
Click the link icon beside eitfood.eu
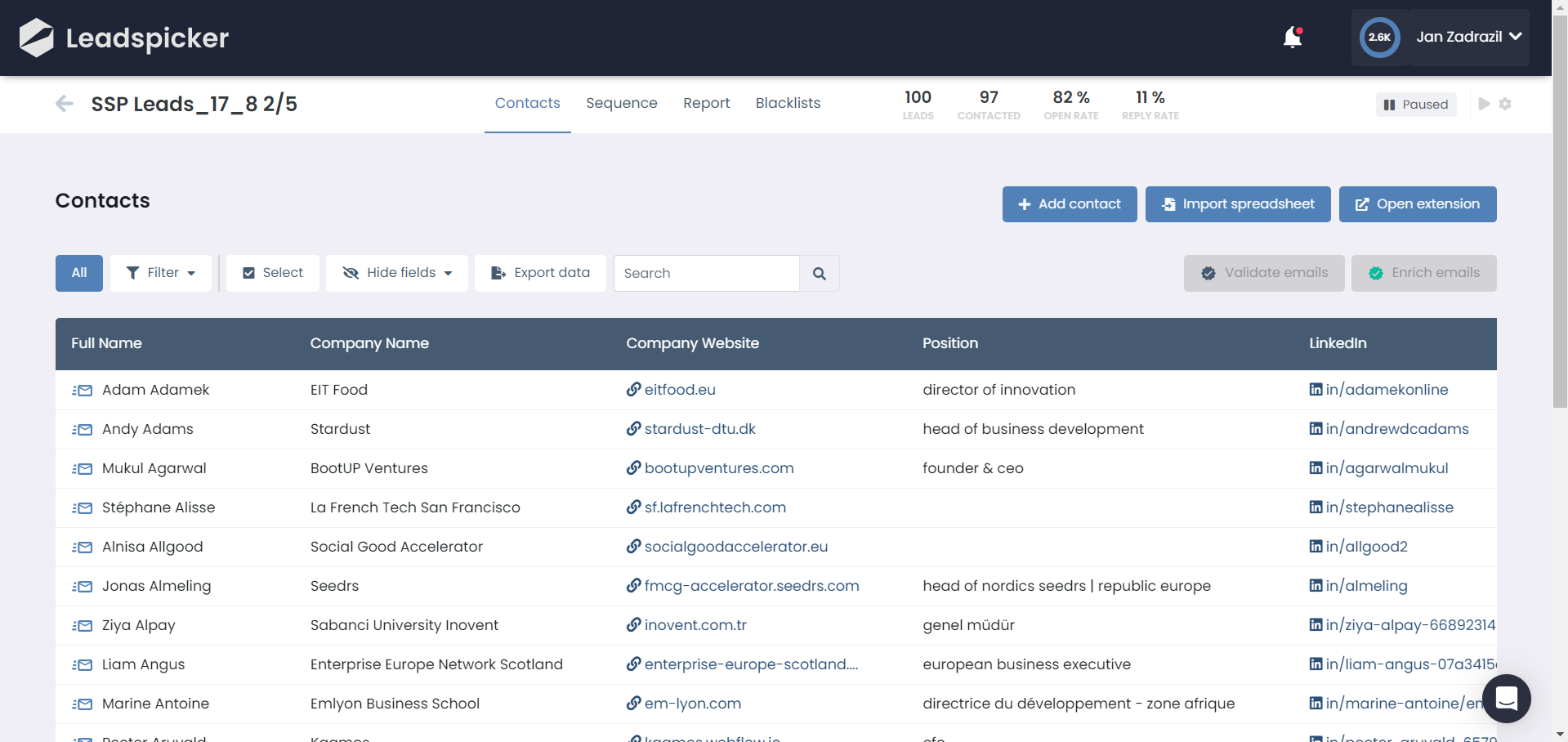(632, 390)
